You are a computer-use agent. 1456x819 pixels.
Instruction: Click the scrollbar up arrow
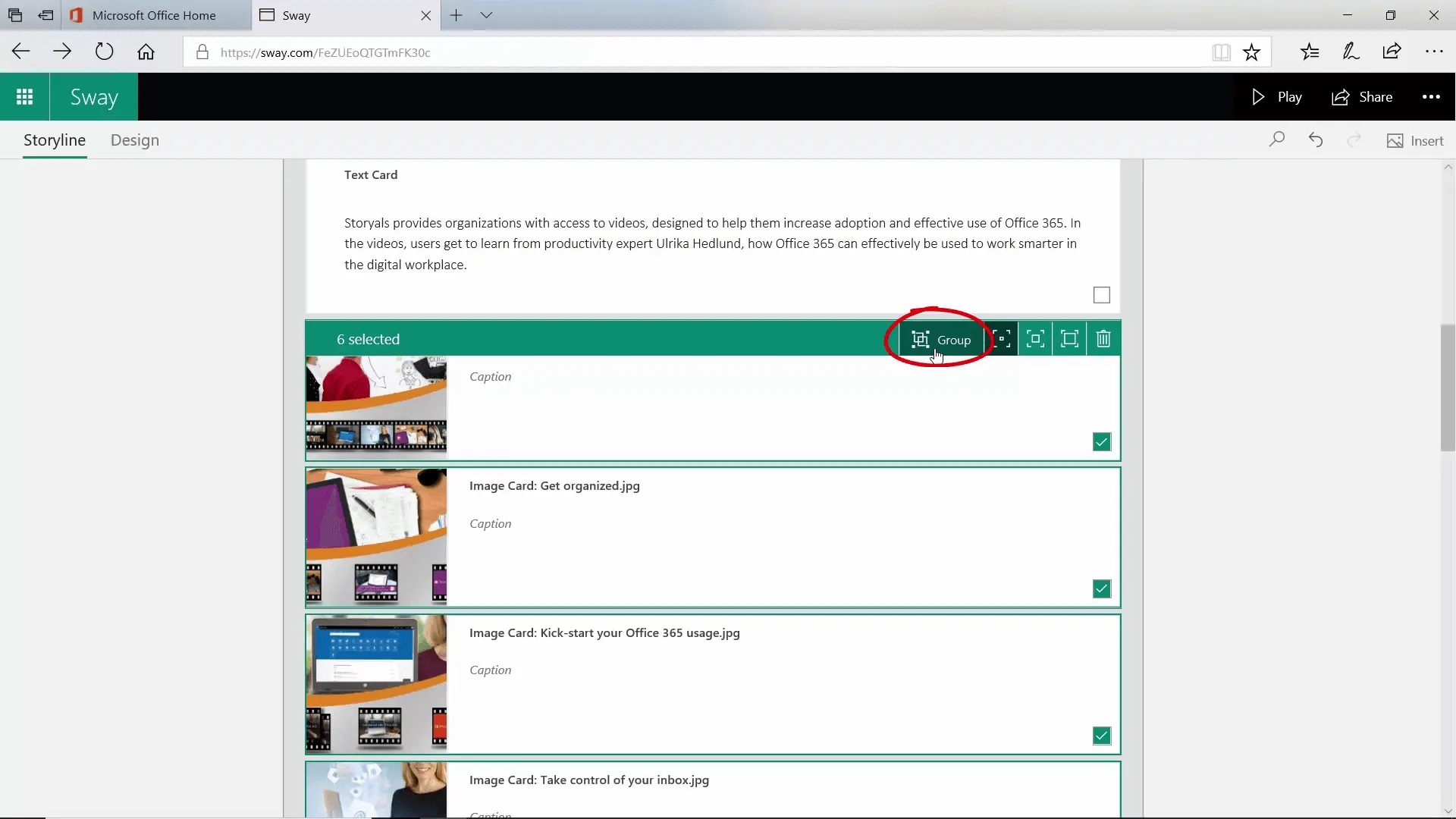pyautogui.click(x=1448, y=167)
